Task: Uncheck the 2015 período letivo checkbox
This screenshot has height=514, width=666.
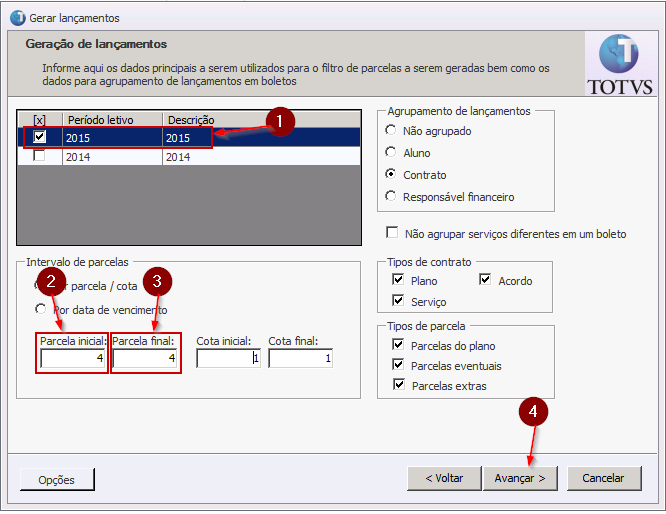Action: coord(39,138)
